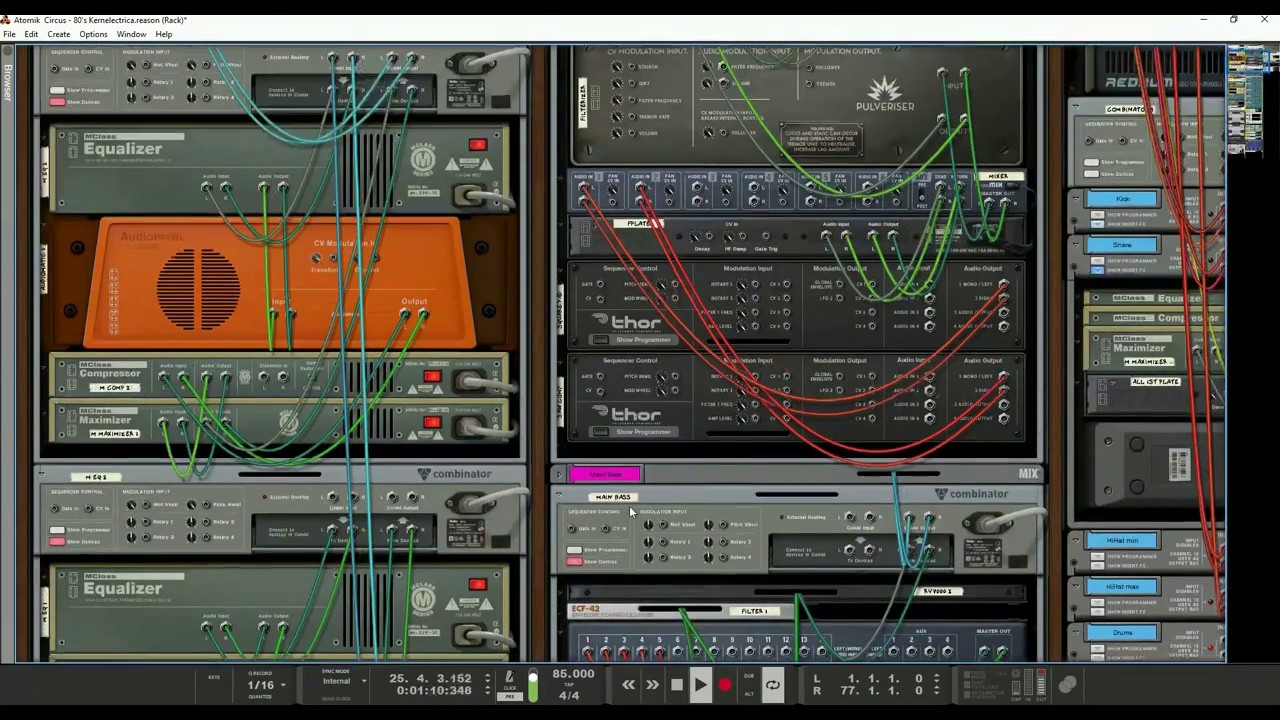The height and width of the screenshot is (720, 1280).
Task: Enable the Pre-count button
Action: (510, 696)
